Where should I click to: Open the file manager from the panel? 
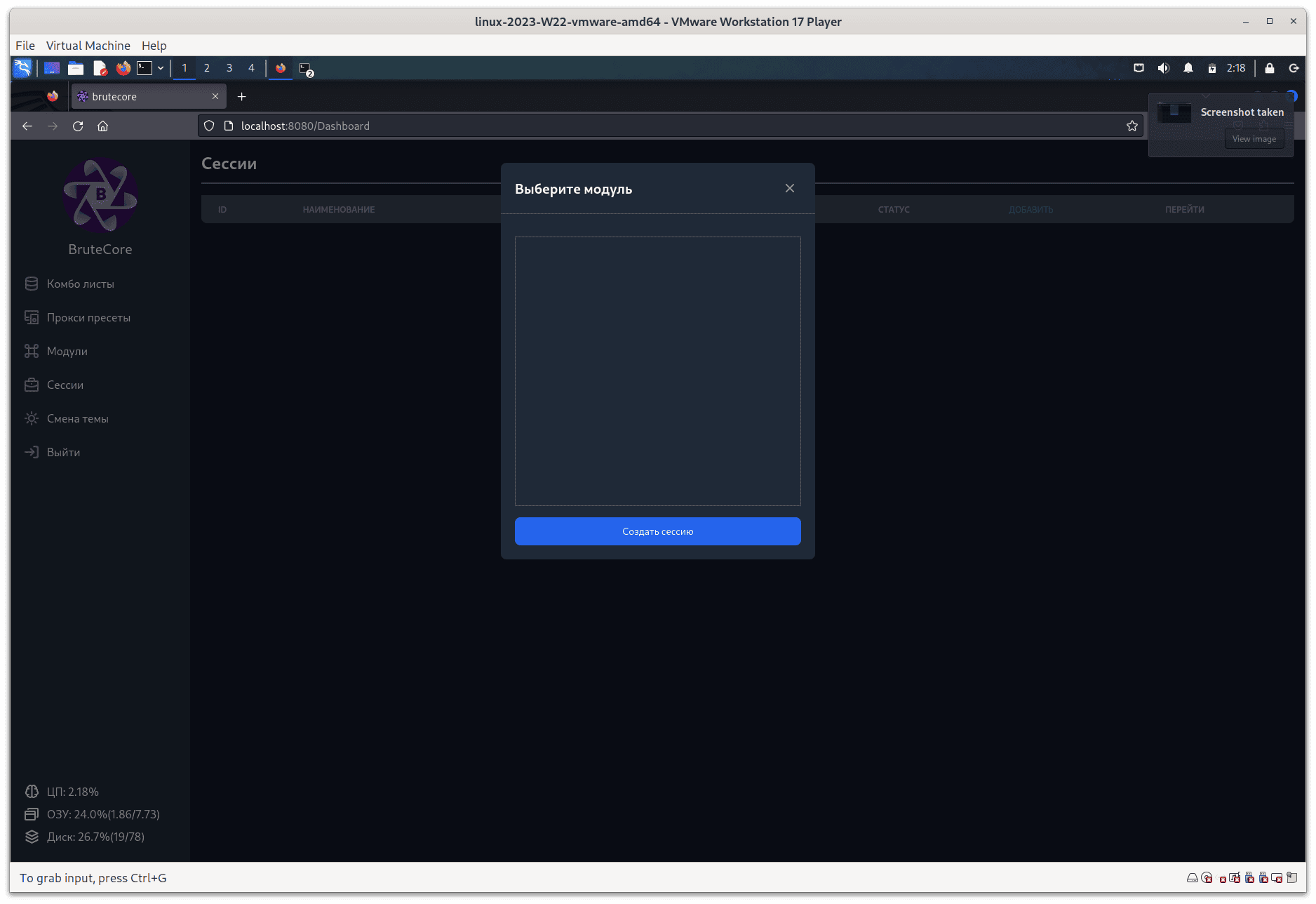[x=76, y=68]
